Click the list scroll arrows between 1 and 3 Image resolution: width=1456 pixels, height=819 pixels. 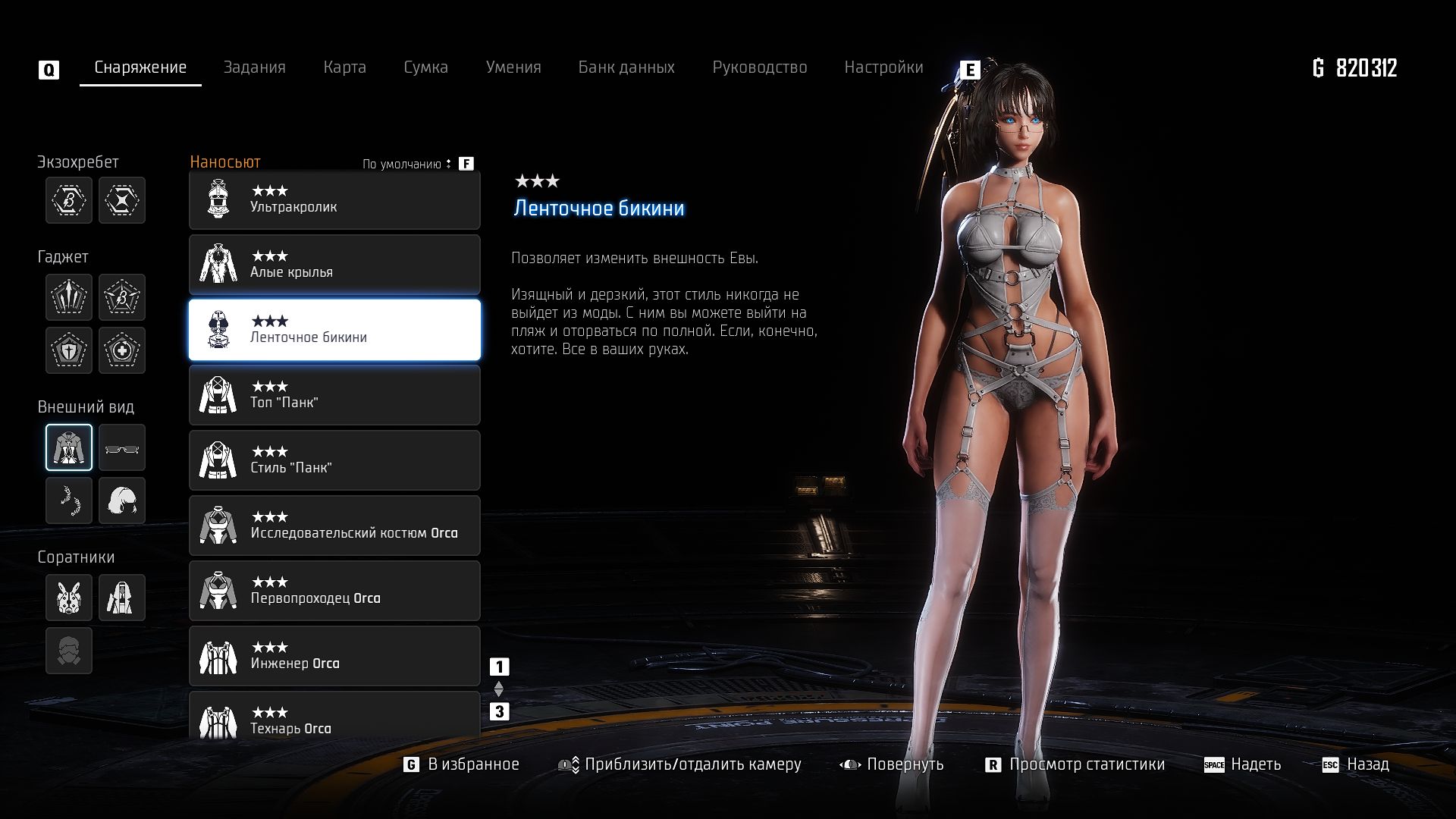tap(499, 689)
